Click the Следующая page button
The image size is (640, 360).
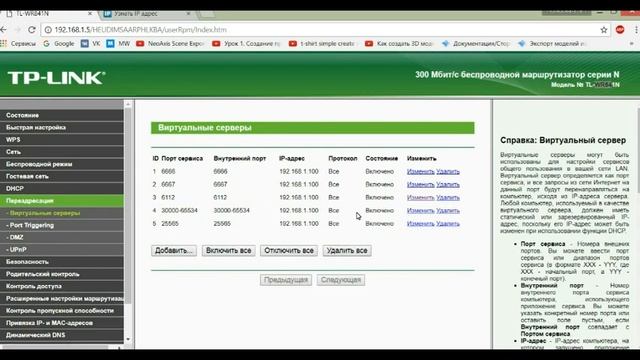[341, 280]
